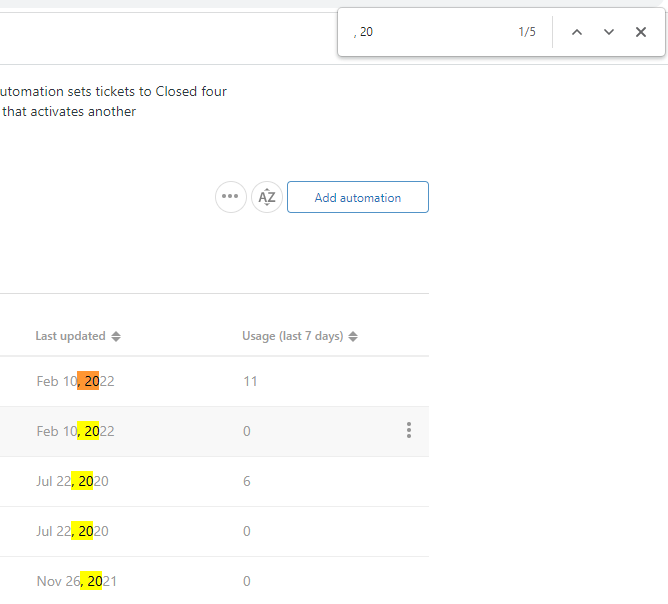Select the Usage (last 7 days) header text
This screenshot has height=604, width=668.
pos(292,336)
